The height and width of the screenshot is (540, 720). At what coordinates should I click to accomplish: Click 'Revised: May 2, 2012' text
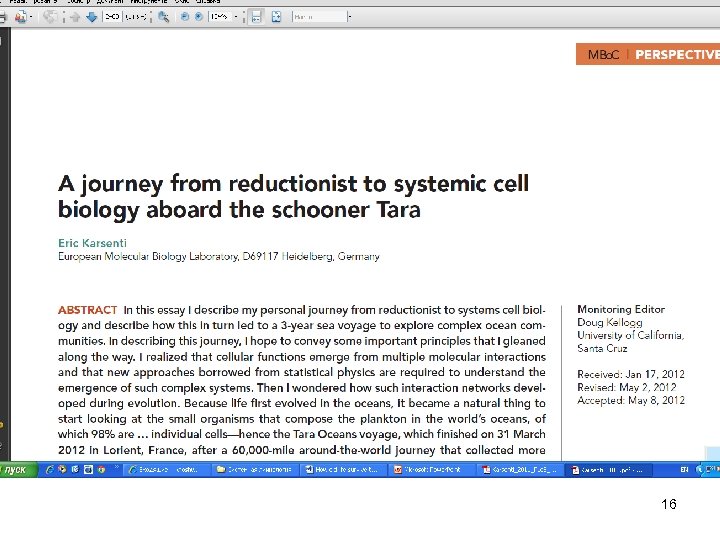(x=627, y=387)
